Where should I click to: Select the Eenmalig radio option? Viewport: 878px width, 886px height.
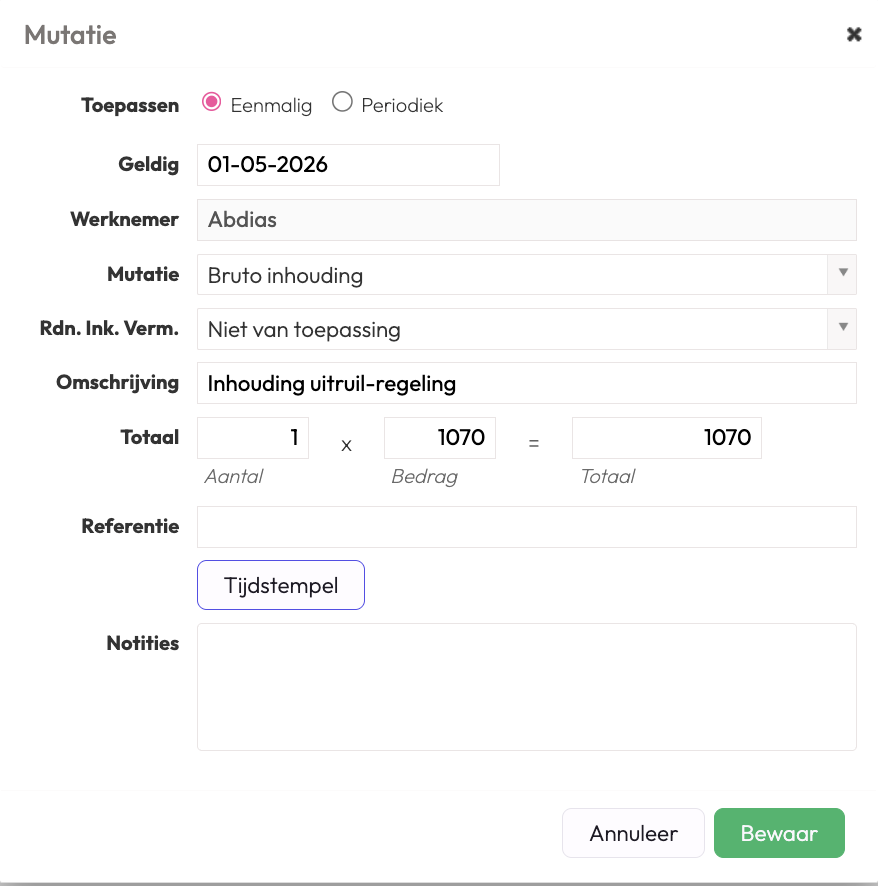211,102
